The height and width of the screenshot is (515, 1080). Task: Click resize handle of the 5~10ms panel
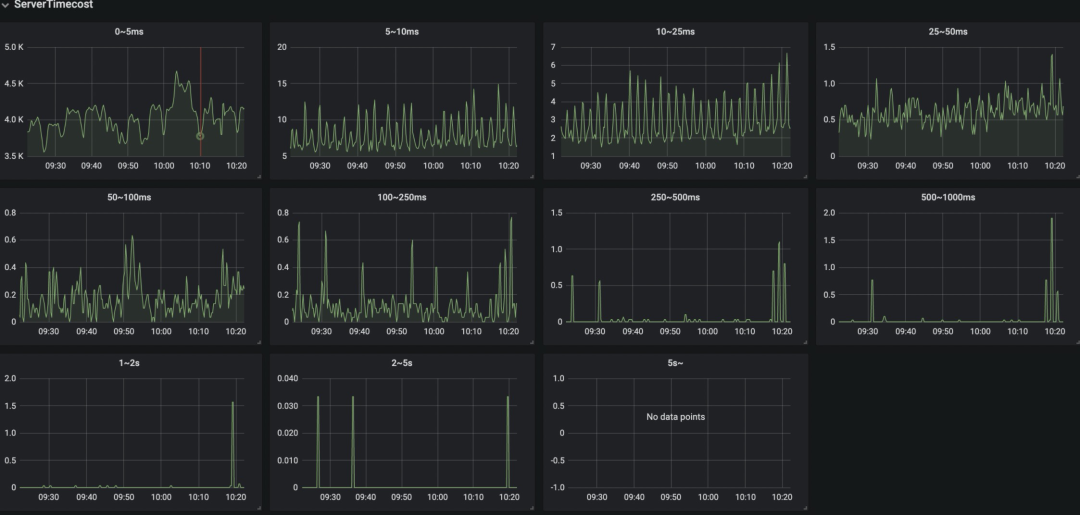coord(530,176)
